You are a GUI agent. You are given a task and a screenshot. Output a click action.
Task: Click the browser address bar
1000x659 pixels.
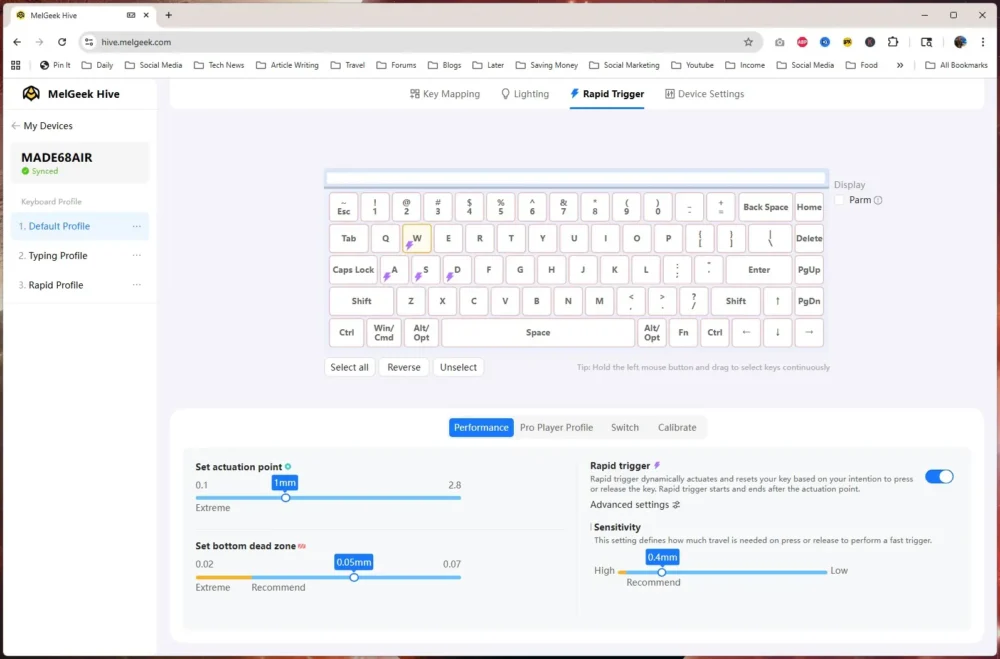pos(421,42)
